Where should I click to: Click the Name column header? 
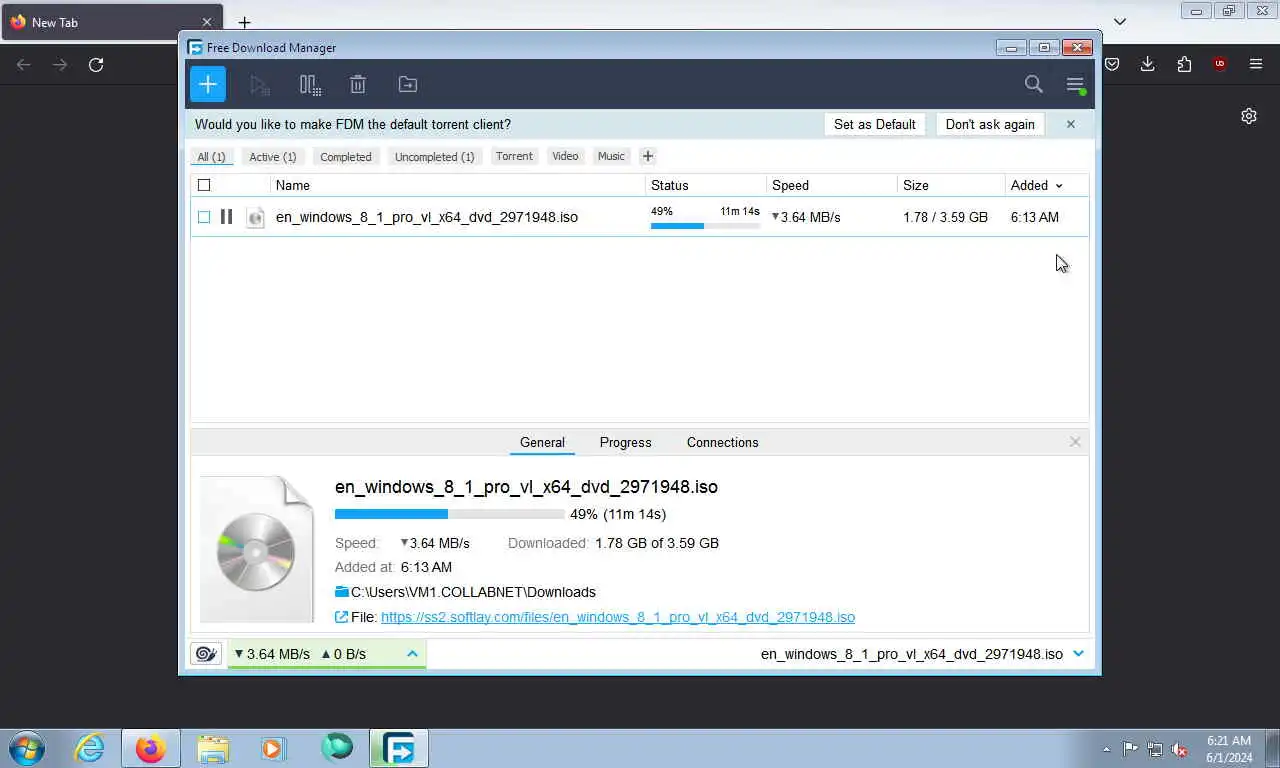458,185
